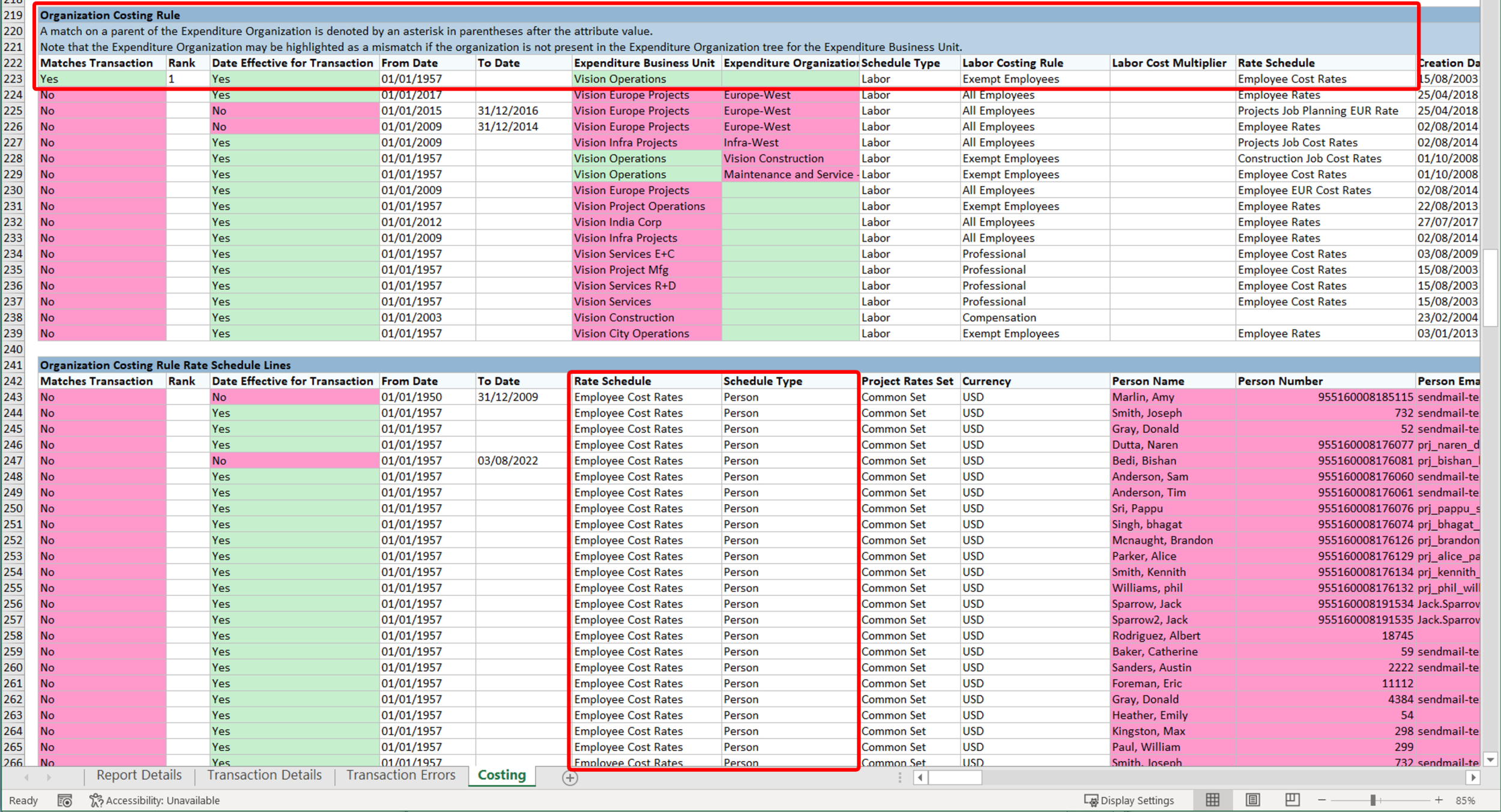Zoom in with the plus icon
This screenshot has height=812, width=1501.
(1439, 800)
